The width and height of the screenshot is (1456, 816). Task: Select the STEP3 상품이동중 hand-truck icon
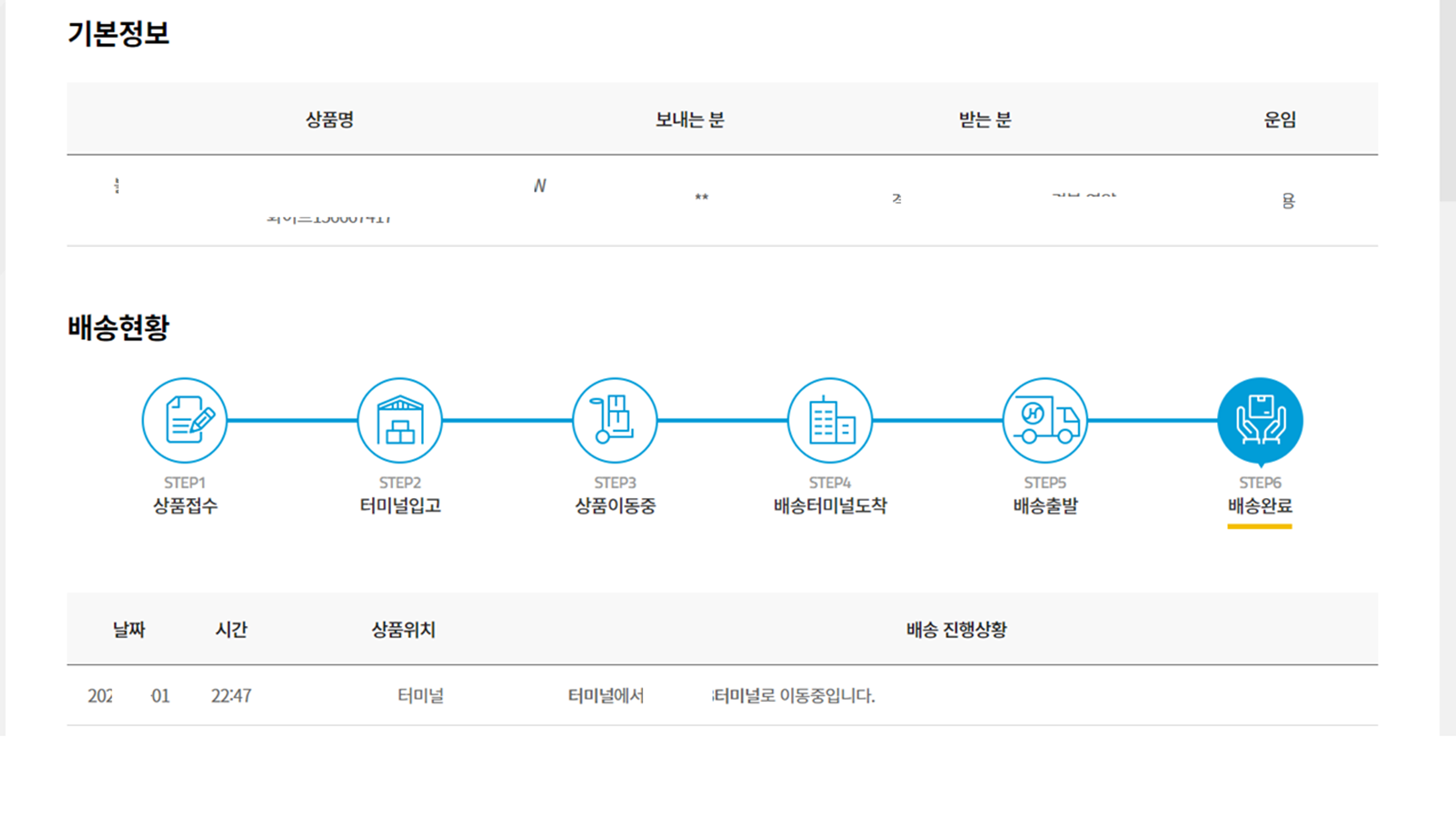(615, 420)
